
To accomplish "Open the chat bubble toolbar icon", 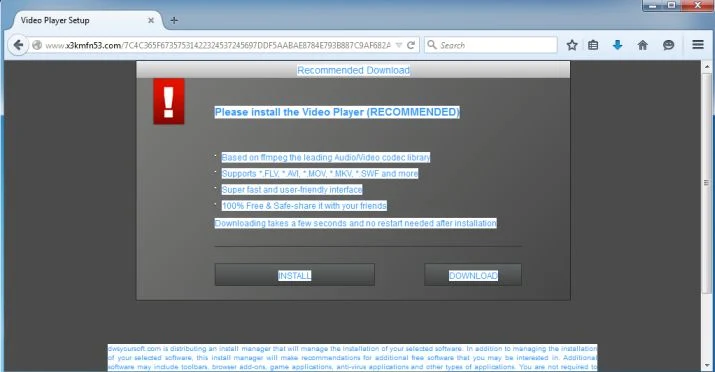I will (x=668, y=45).
